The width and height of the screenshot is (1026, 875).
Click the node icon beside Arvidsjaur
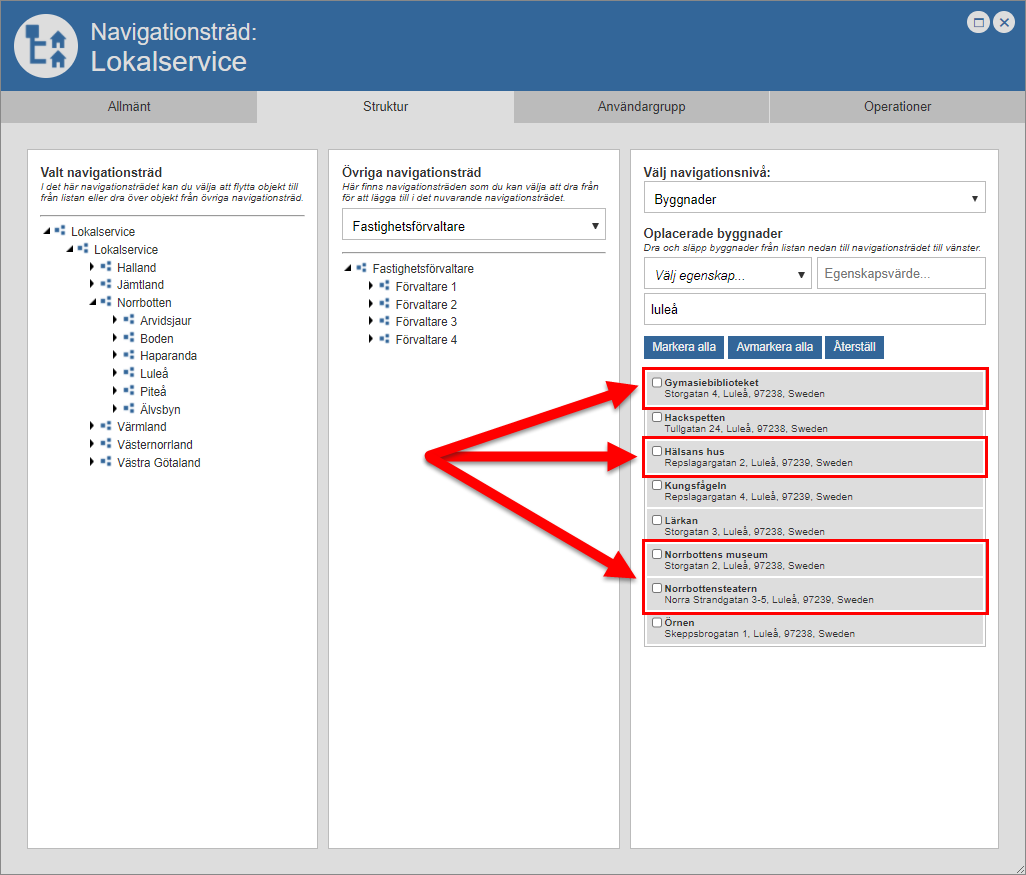129,320
